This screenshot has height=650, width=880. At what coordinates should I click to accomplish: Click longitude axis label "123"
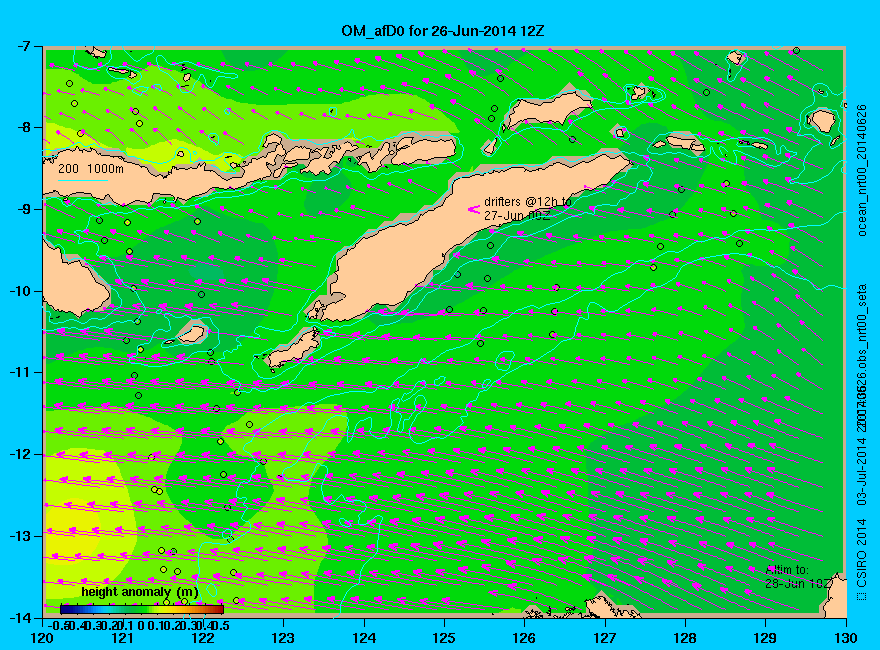283,638
